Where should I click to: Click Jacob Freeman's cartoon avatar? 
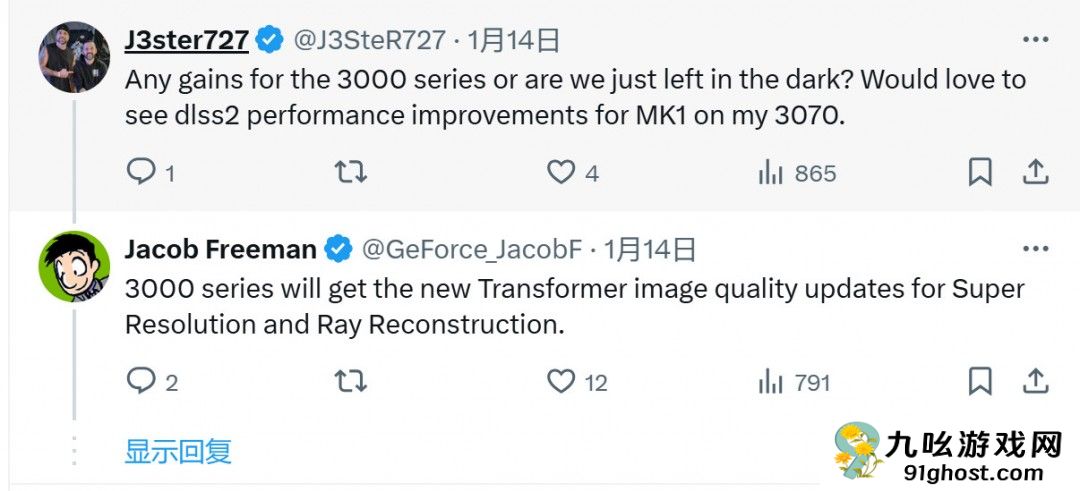coord(74,265)
